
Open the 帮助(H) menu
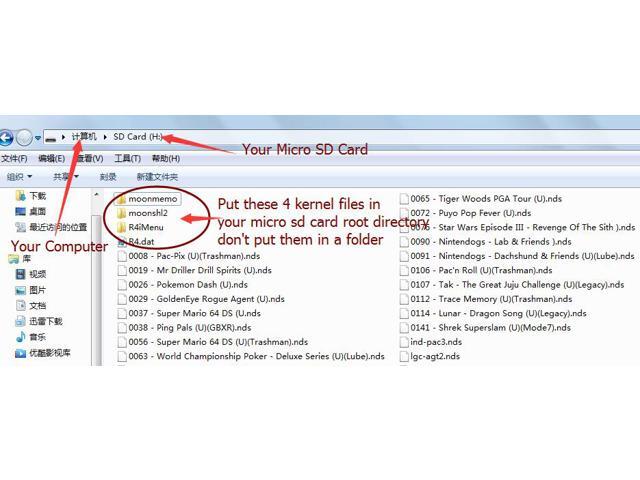point(166,158)
